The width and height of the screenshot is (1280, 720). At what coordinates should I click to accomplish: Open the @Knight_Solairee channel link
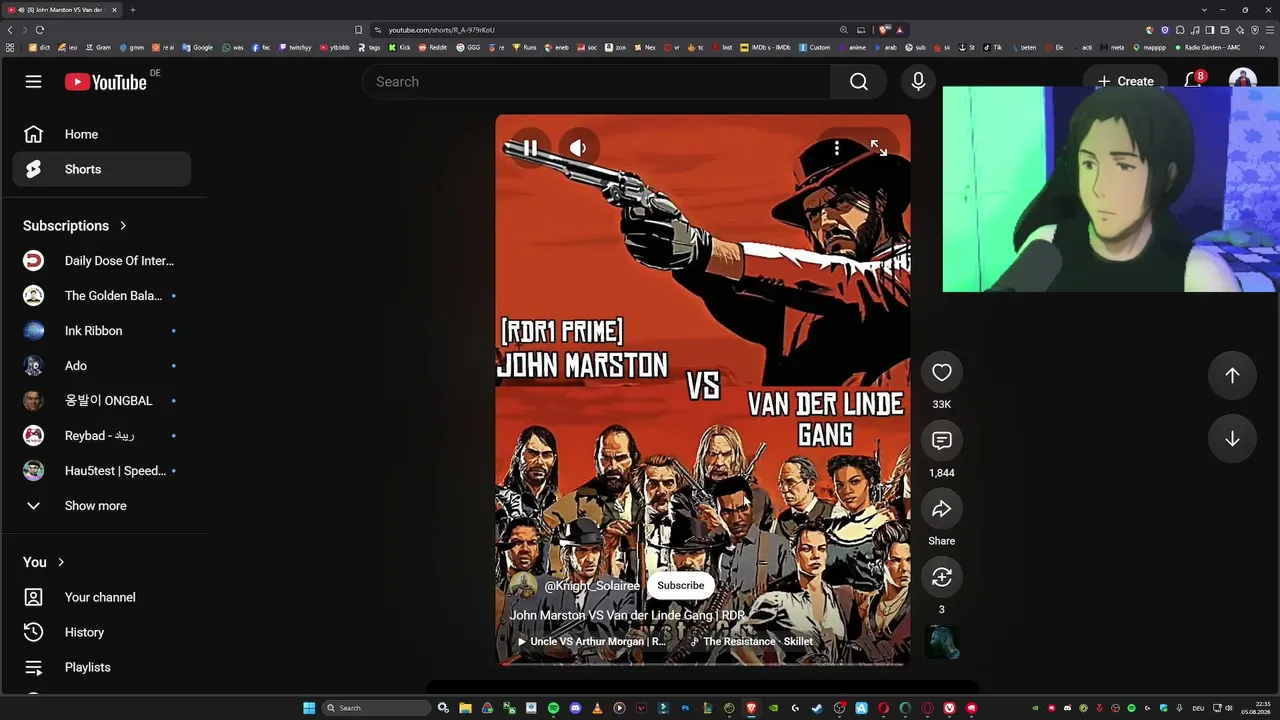pos(592,586)
